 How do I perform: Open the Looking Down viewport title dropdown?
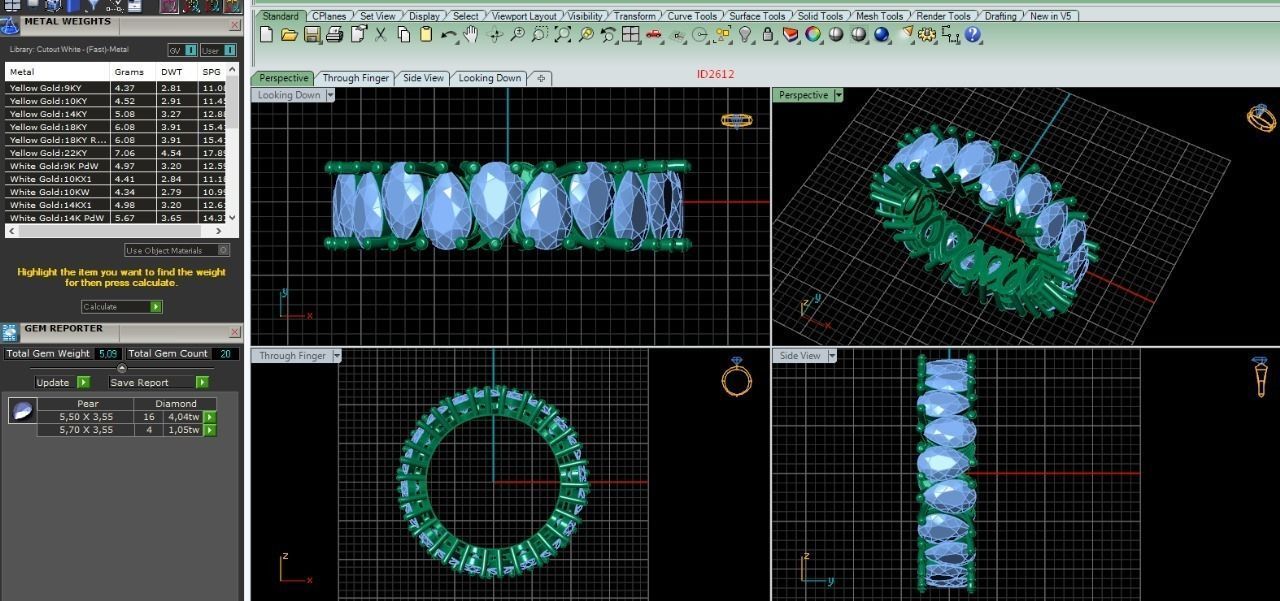tap(330, 95)
